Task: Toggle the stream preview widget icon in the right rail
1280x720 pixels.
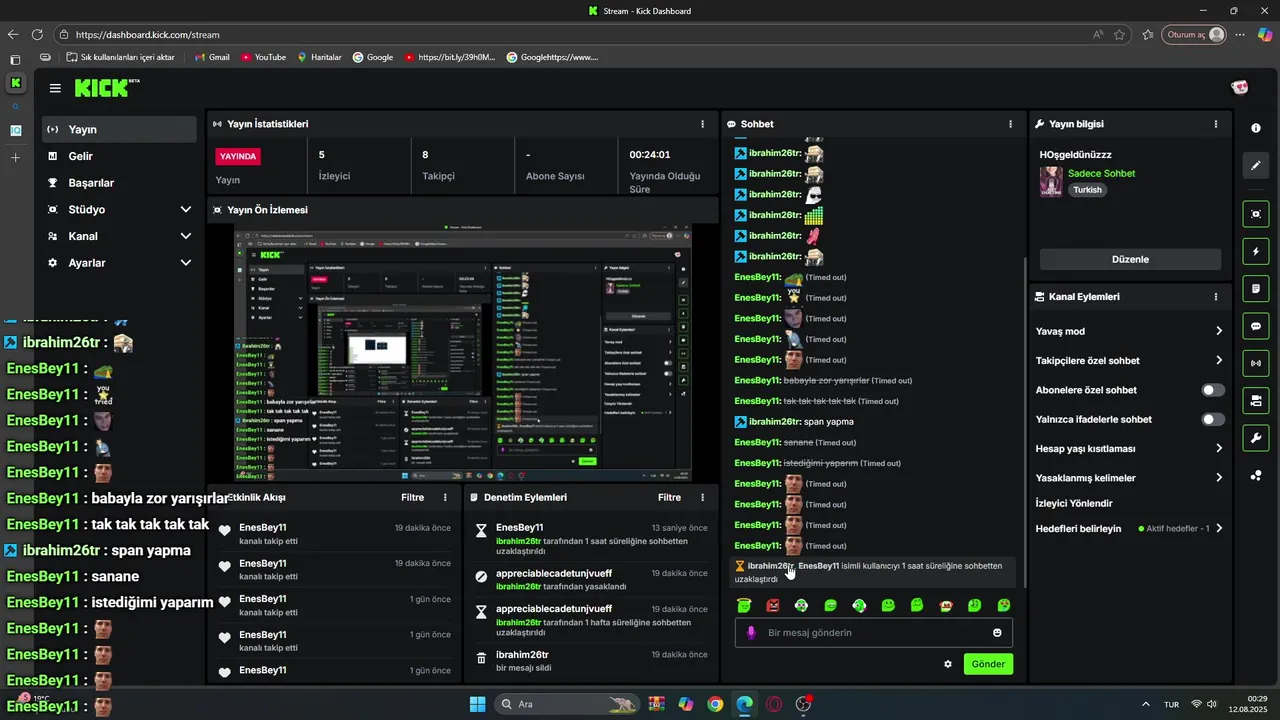Action: (x=1256, y=214)
